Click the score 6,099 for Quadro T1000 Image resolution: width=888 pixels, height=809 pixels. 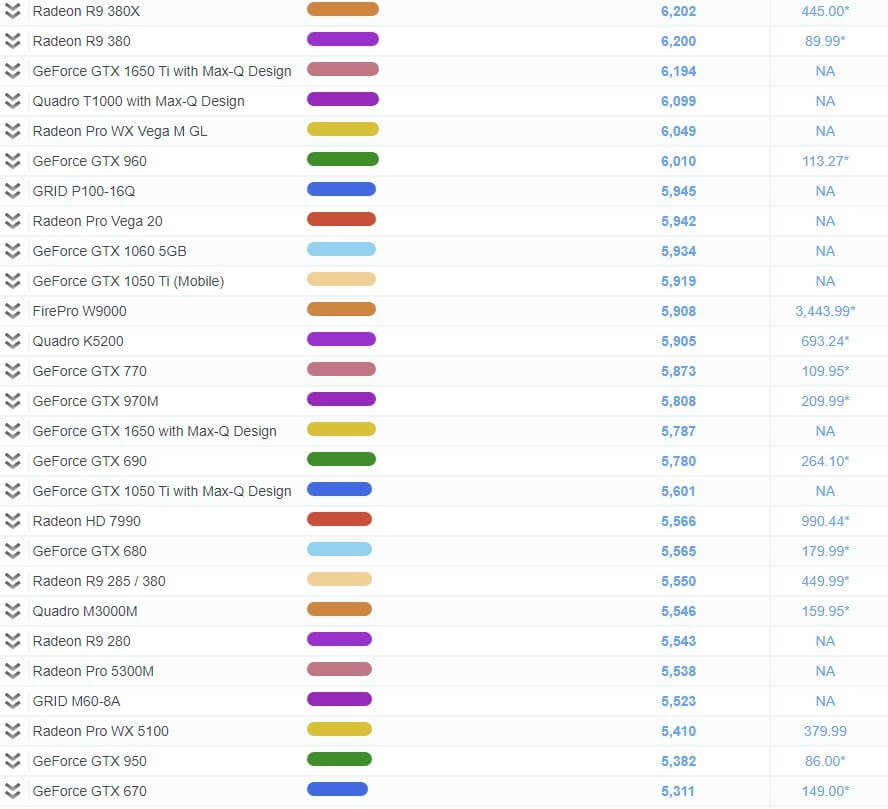click(678, 101)
